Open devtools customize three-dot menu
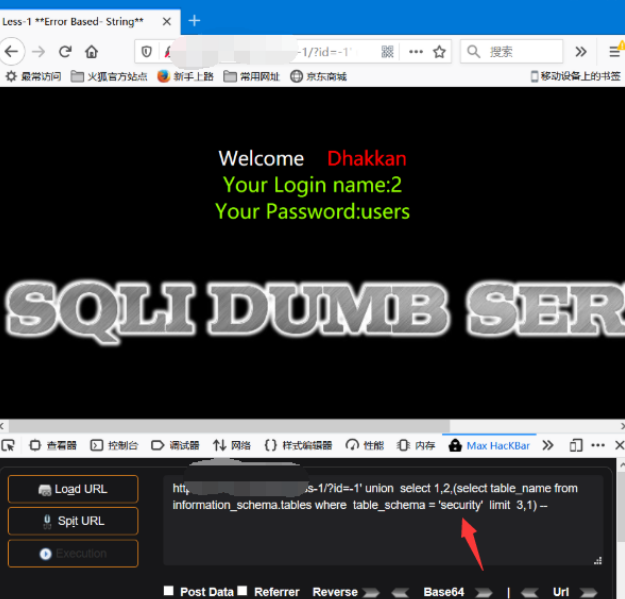625x599 pixels. (598, 445)
